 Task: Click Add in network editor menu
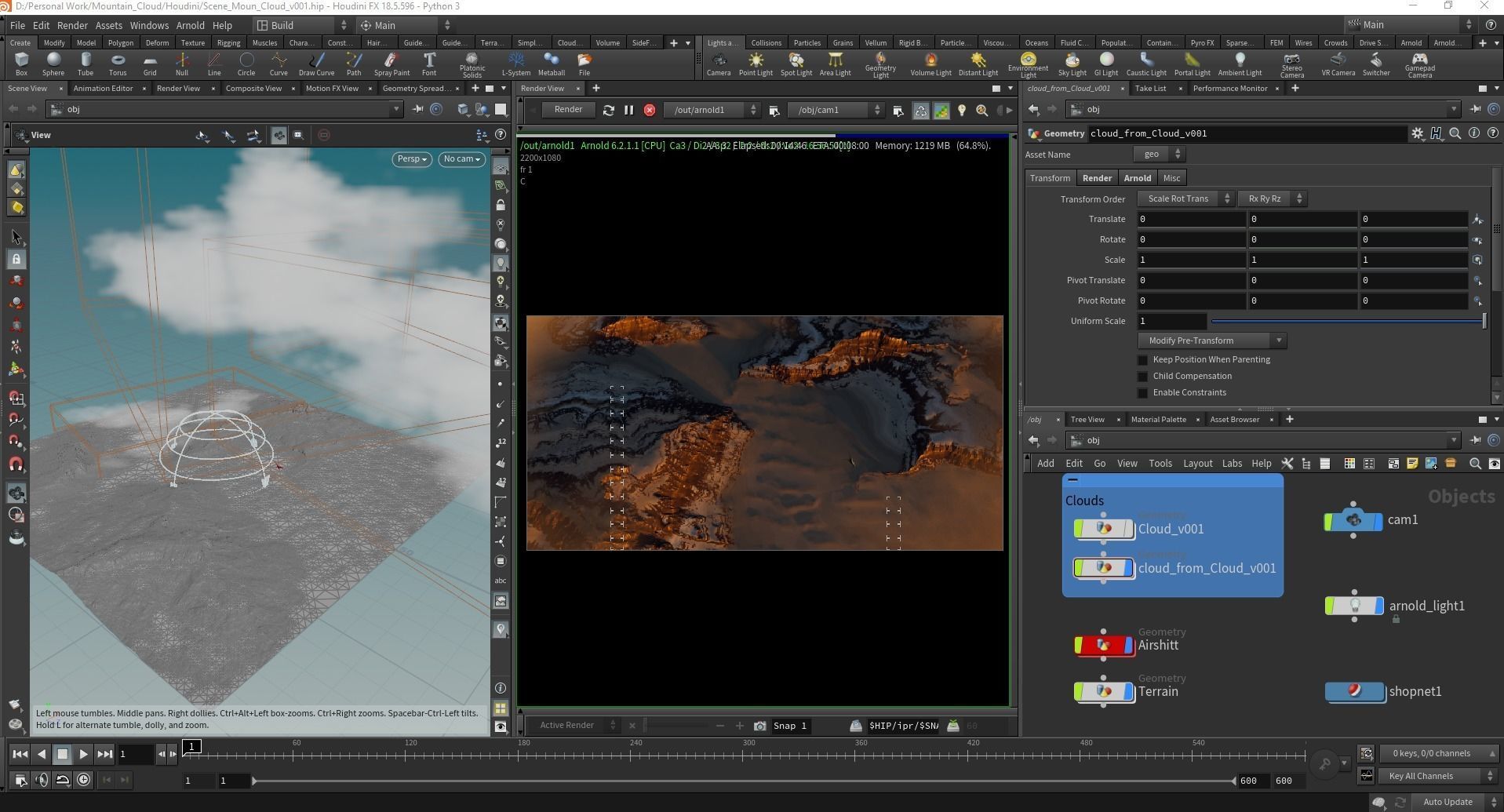1045,464
